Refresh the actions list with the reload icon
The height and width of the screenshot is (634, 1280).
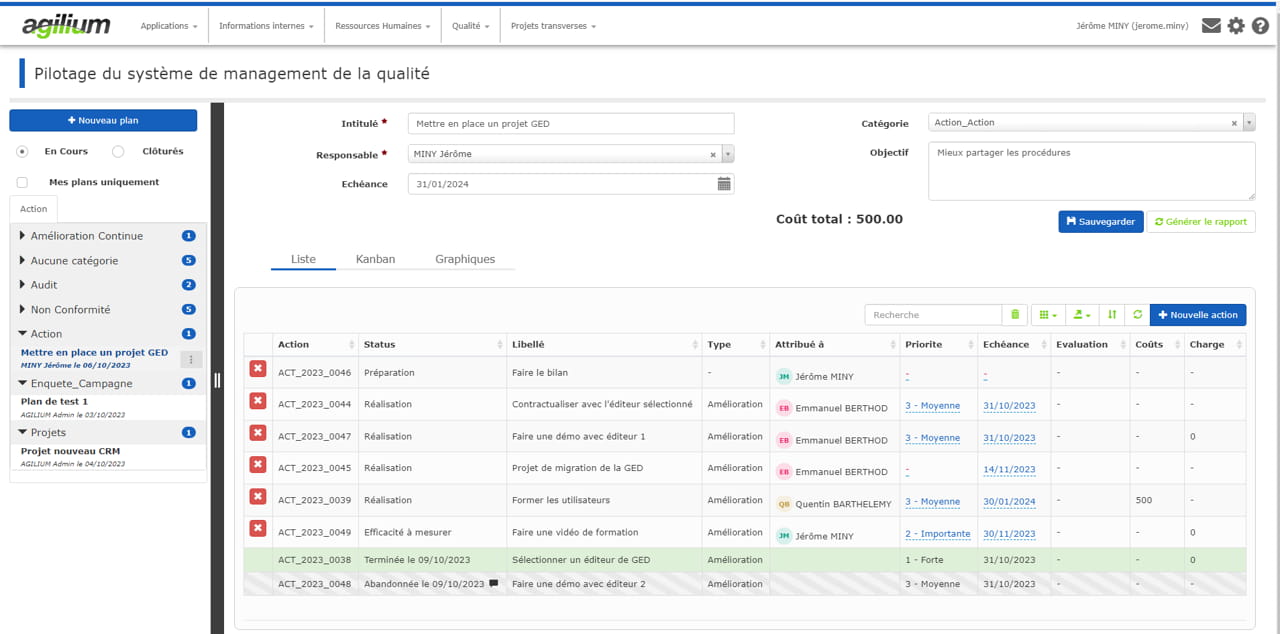pyautogui.click(x=1137, y=314)
